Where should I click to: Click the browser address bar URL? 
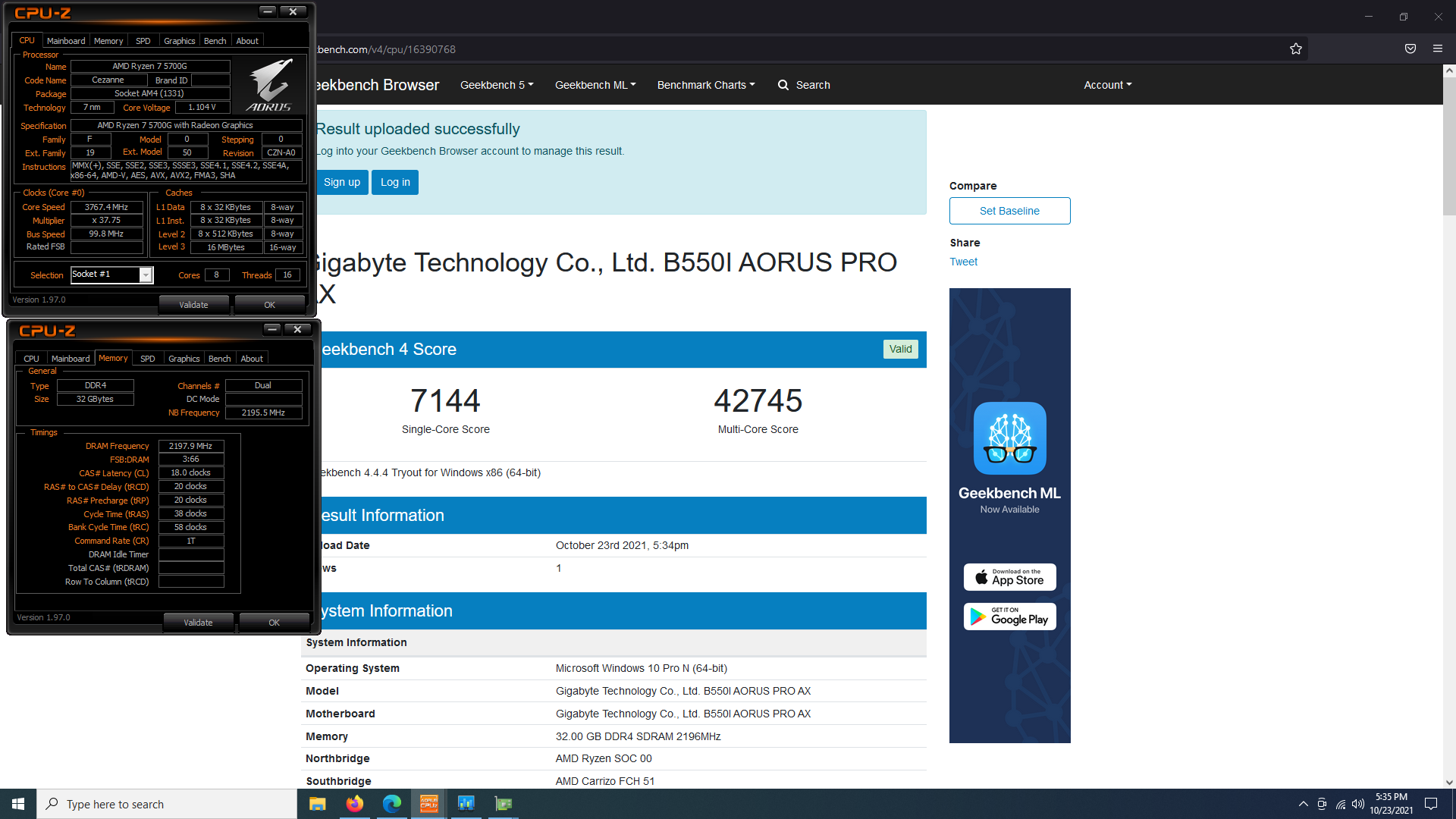pyautogui.click(x=387, y=49)
